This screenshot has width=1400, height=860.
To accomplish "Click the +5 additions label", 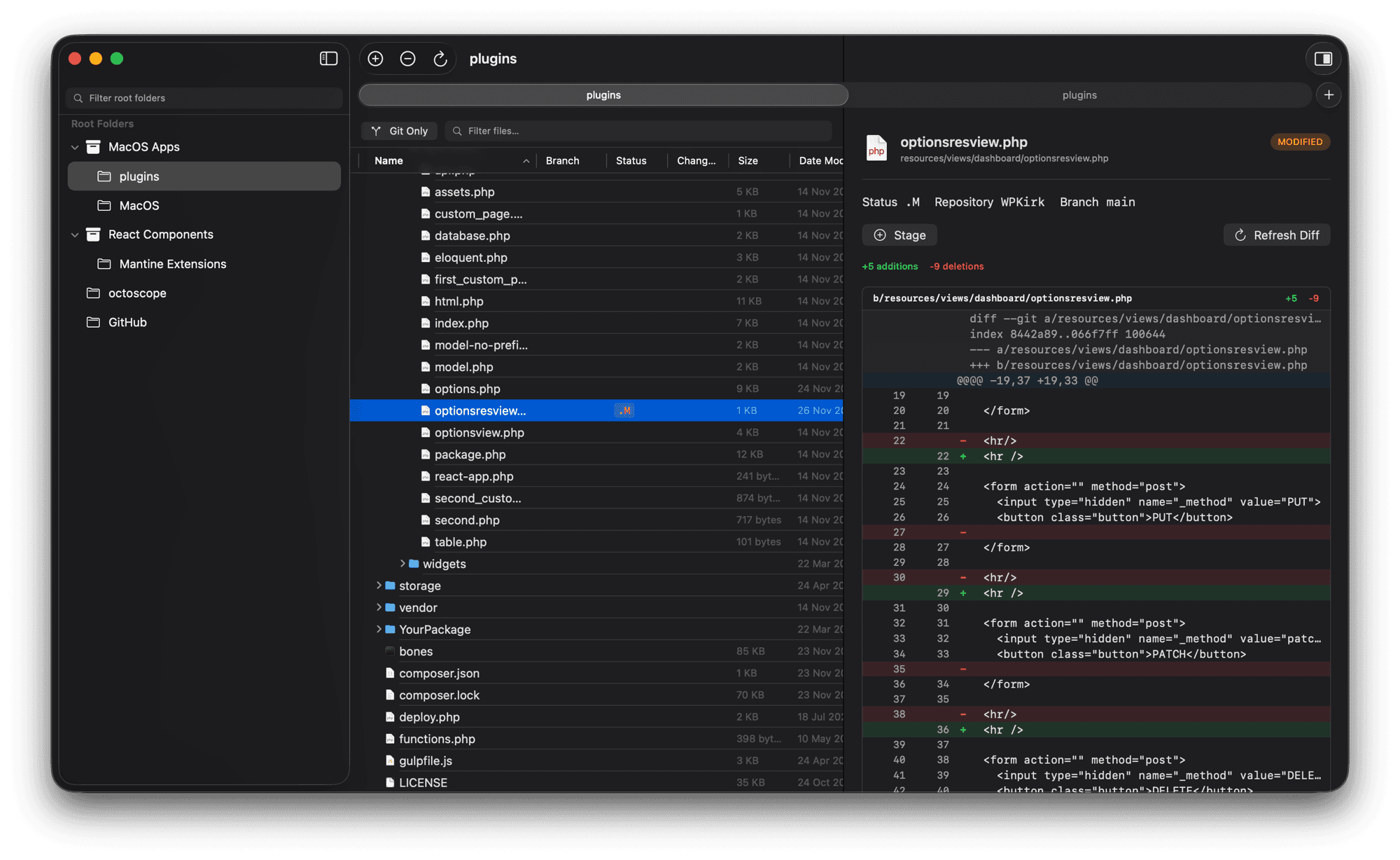I will [890, 266].
